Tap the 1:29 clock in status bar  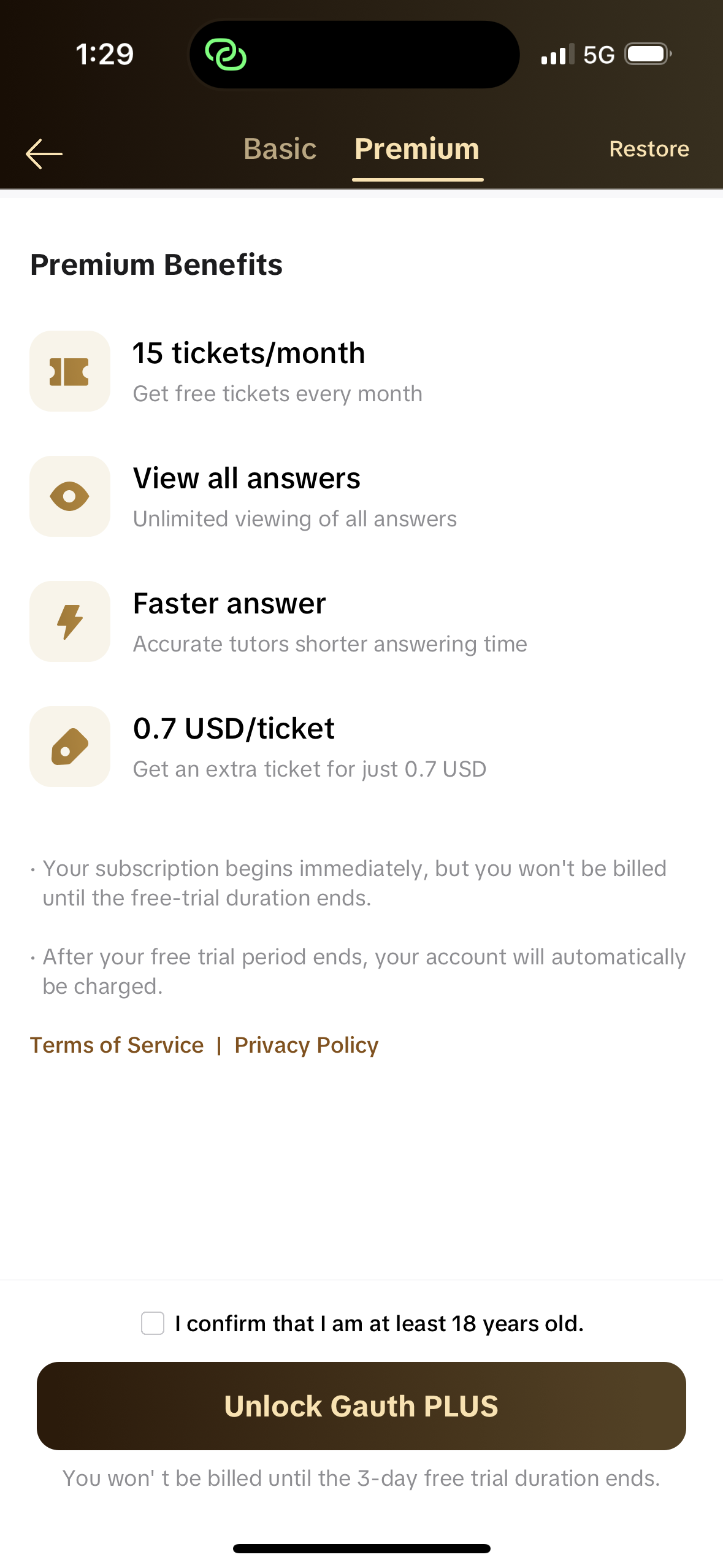104,54
